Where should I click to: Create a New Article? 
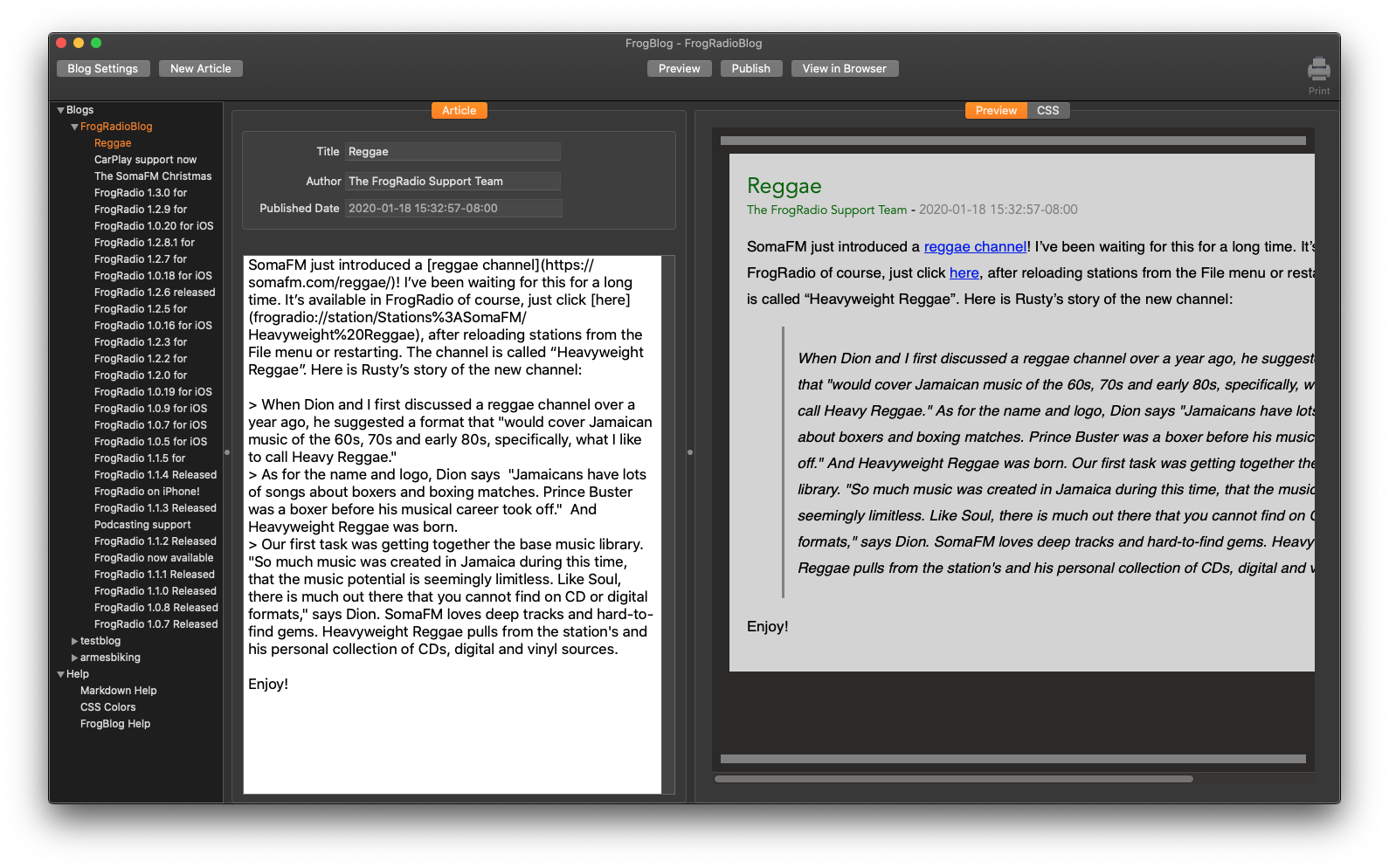click(201, 69)
